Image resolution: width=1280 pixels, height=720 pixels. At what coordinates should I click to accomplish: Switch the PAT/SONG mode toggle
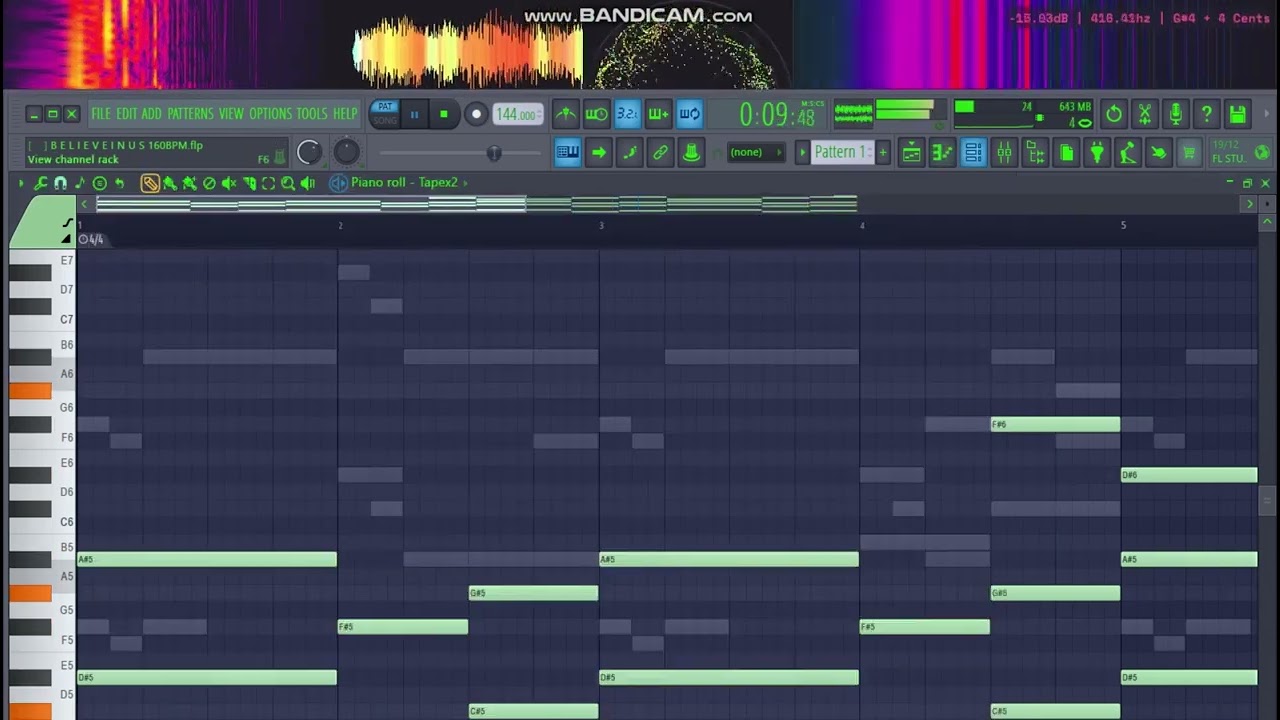[384, 114]
